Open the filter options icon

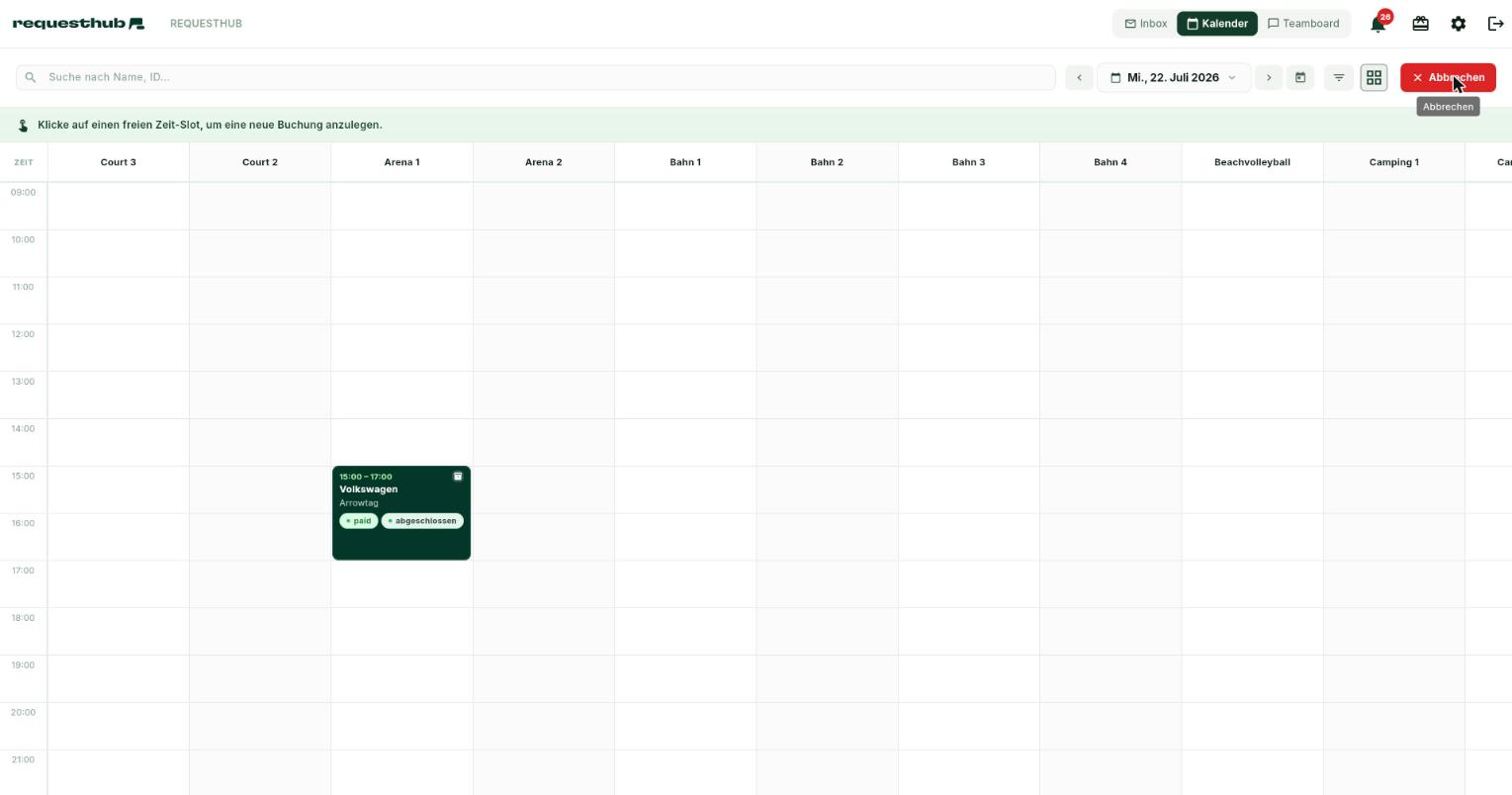pos(1339,77)
